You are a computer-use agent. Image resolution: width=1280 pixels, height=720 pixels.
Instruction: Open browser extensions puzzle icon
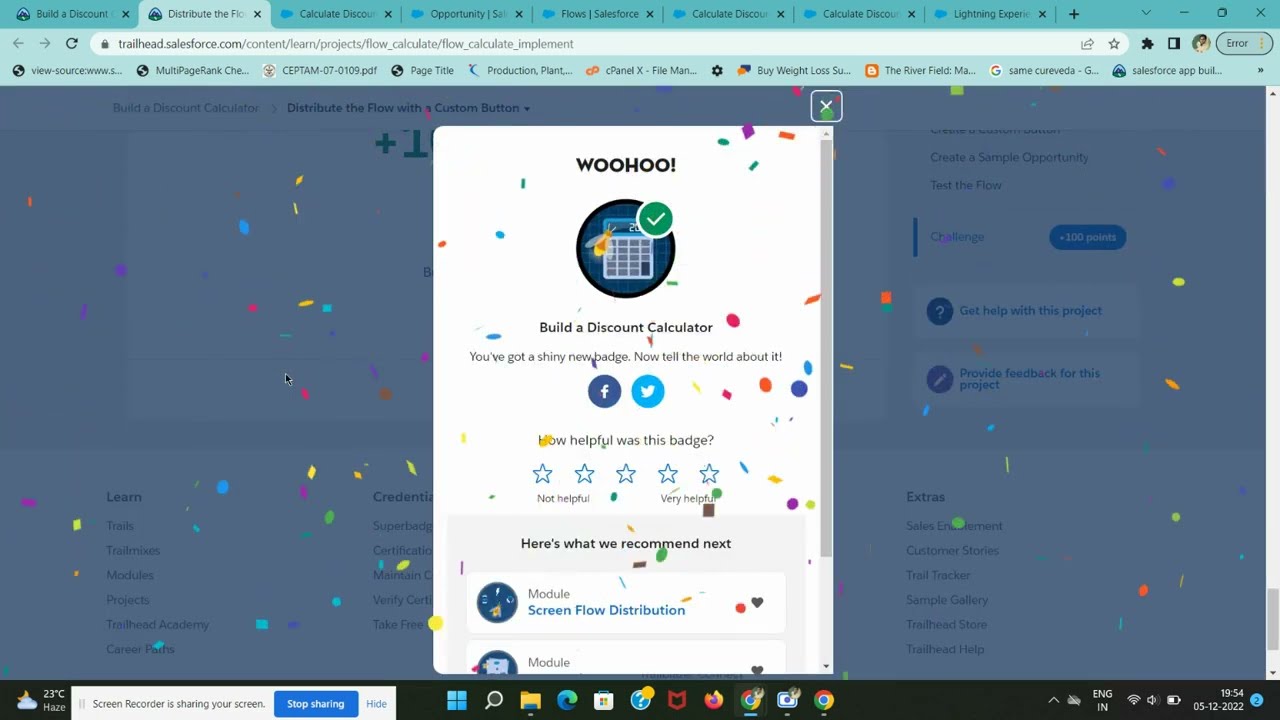click(1147, 44)
